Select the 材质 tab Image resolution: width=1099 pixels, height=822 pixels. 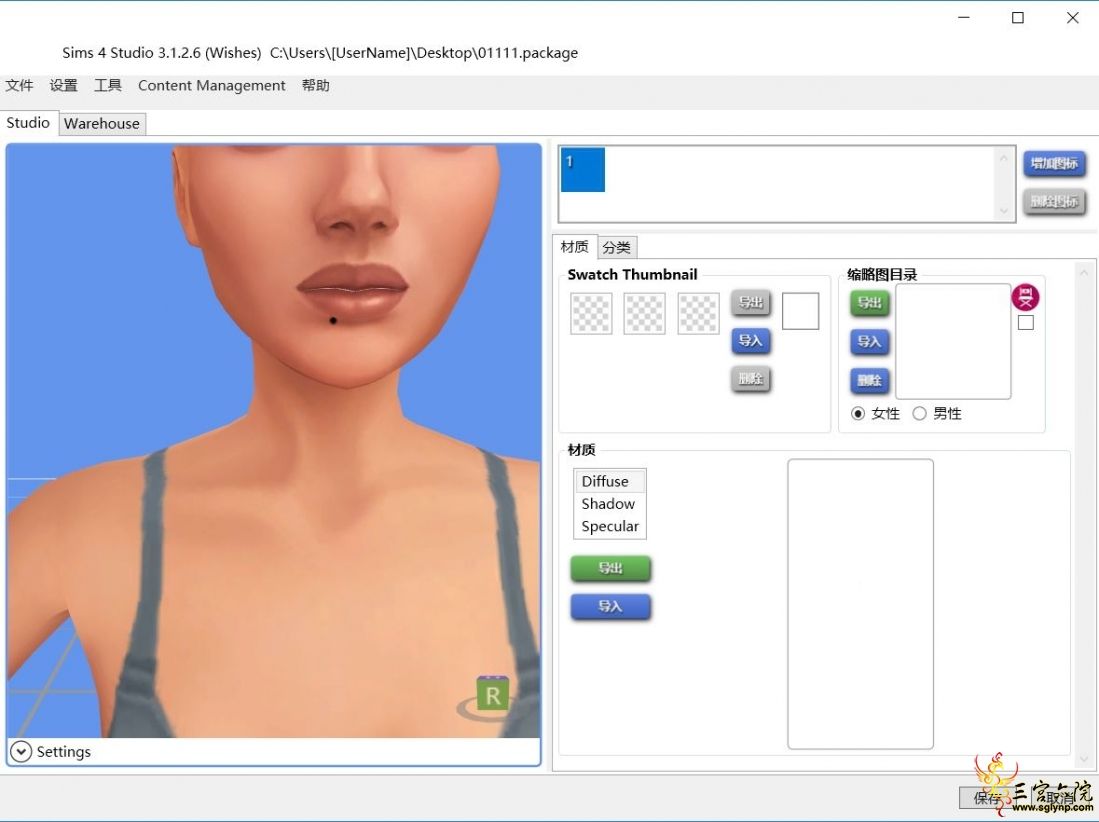[575, 247]
